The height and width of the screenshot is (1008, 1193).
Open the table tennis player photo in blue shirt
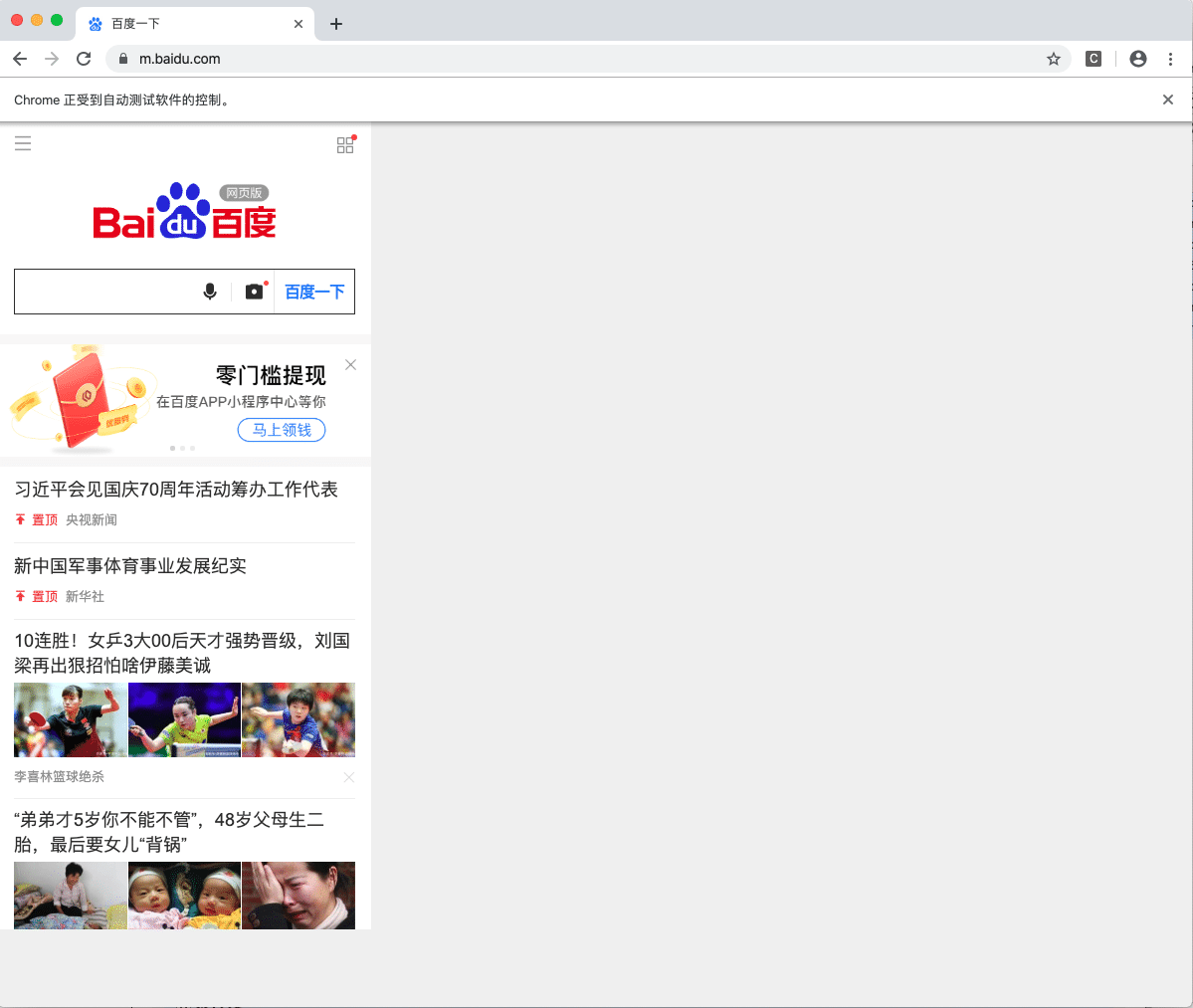pyautogui.click(x=298, y=719)
